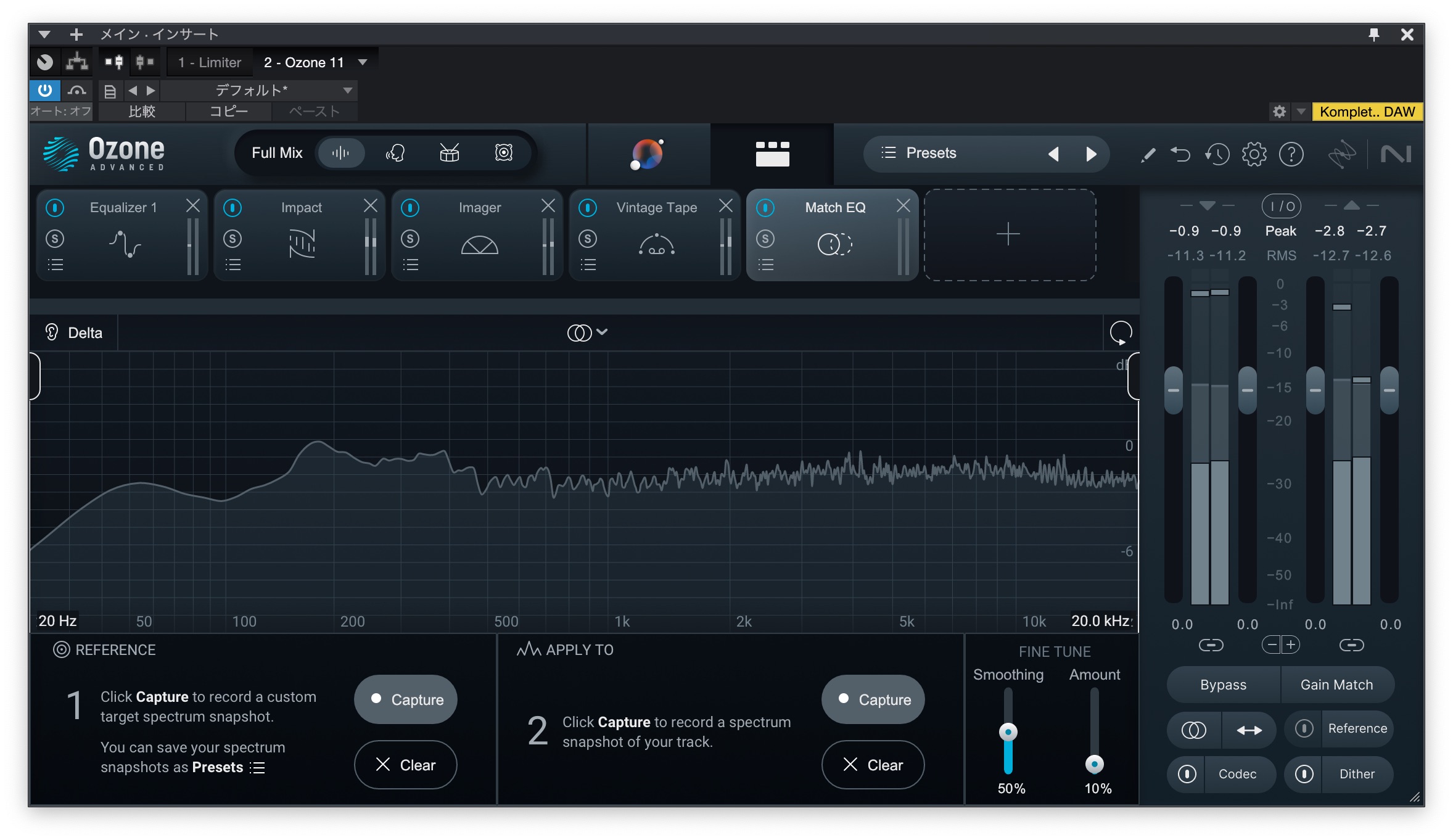Switch to the 1 - Limiter insert tab
The image size is (1453, 840).
(x=209, y=62)
